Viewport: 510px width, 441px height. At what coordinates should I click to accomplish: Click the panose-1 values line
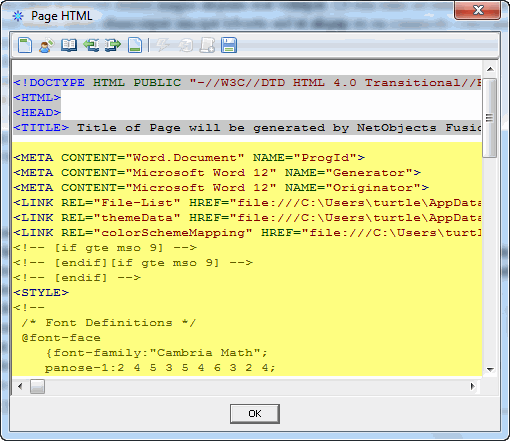coord(160,368)
